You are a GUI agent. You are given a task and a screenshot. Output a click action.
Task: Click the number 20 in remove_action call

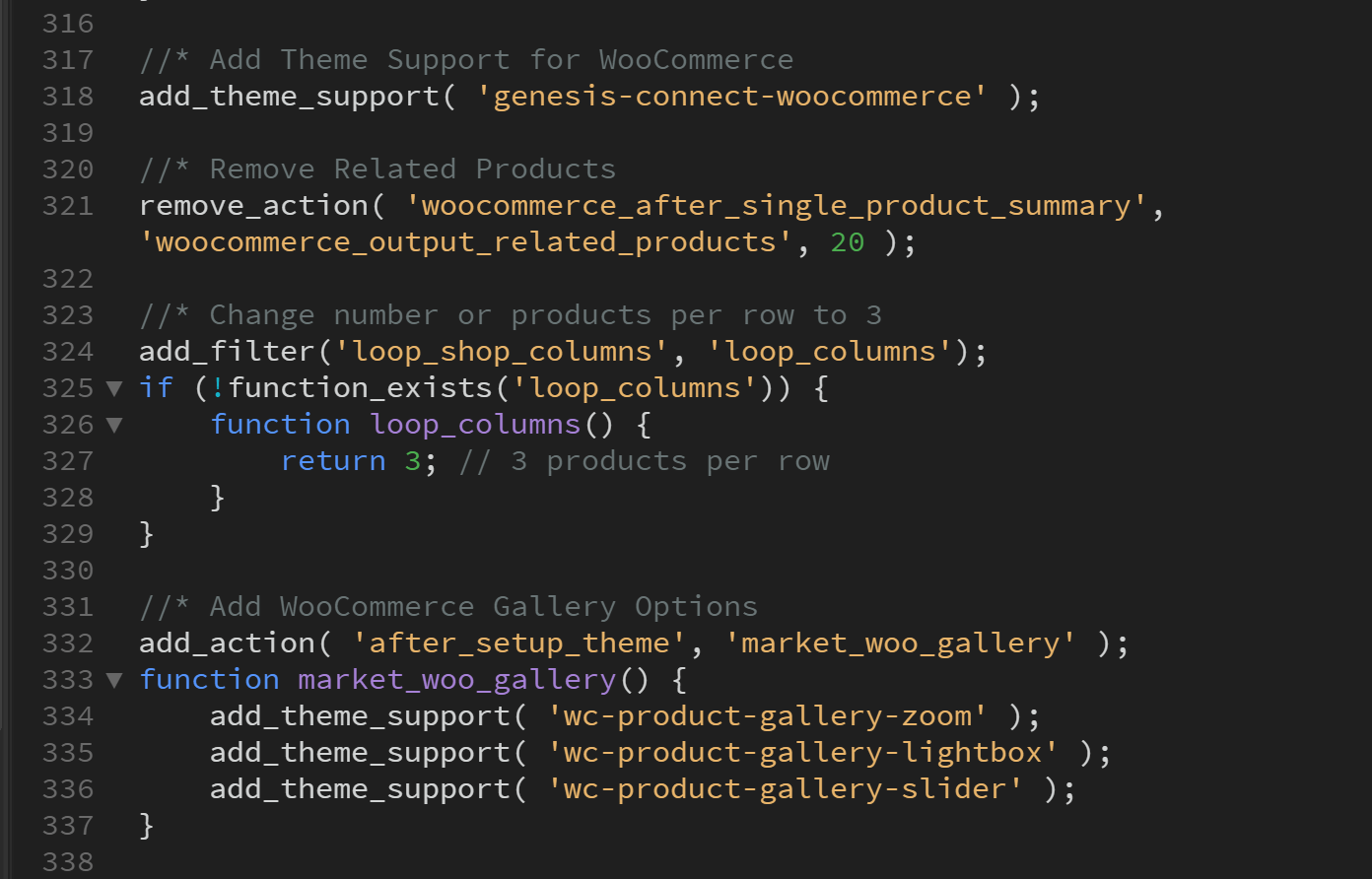847,242
